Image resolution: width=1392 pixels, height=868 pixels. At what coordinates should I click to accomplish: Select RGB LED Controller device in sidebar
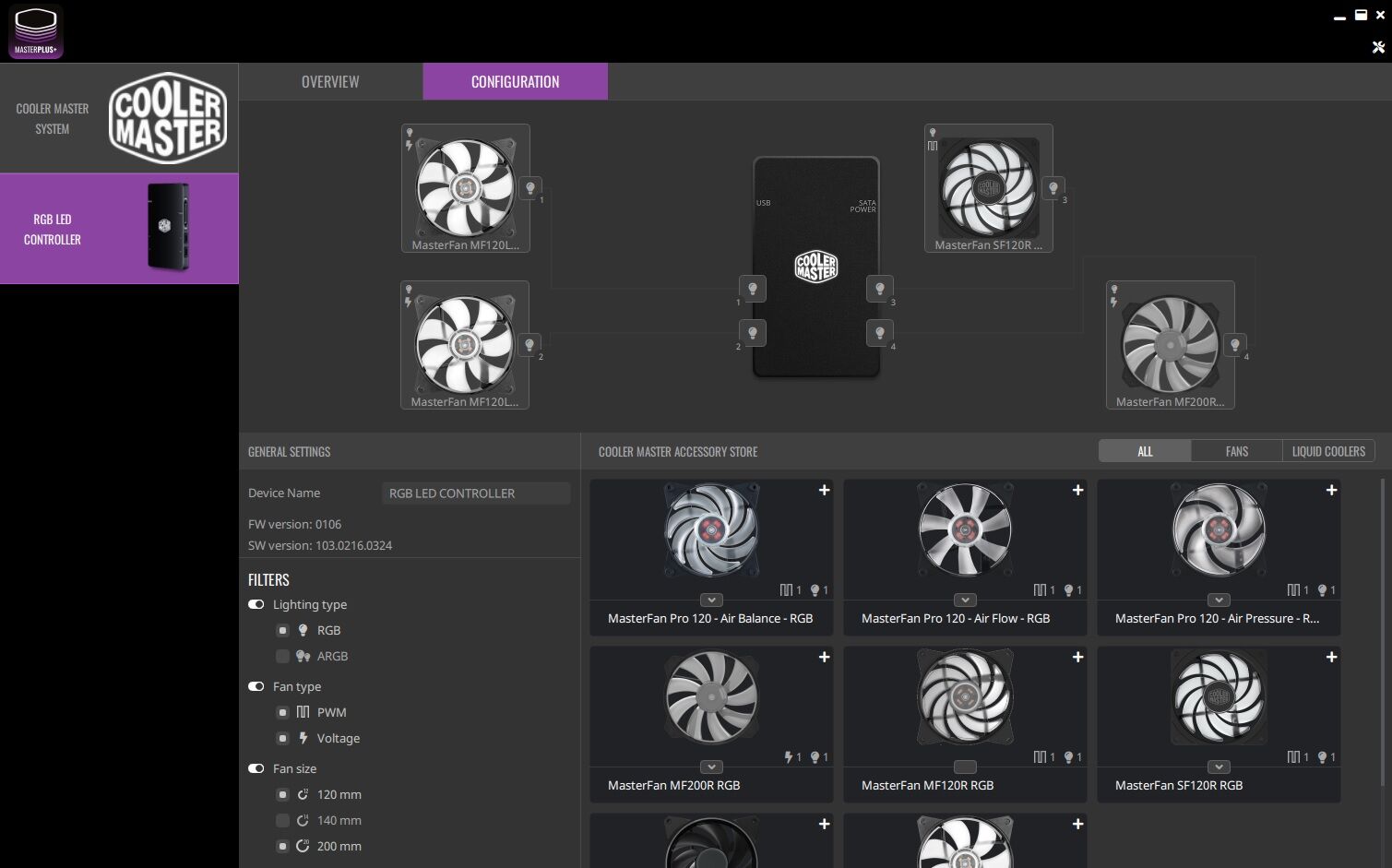[x=119, y=229]
